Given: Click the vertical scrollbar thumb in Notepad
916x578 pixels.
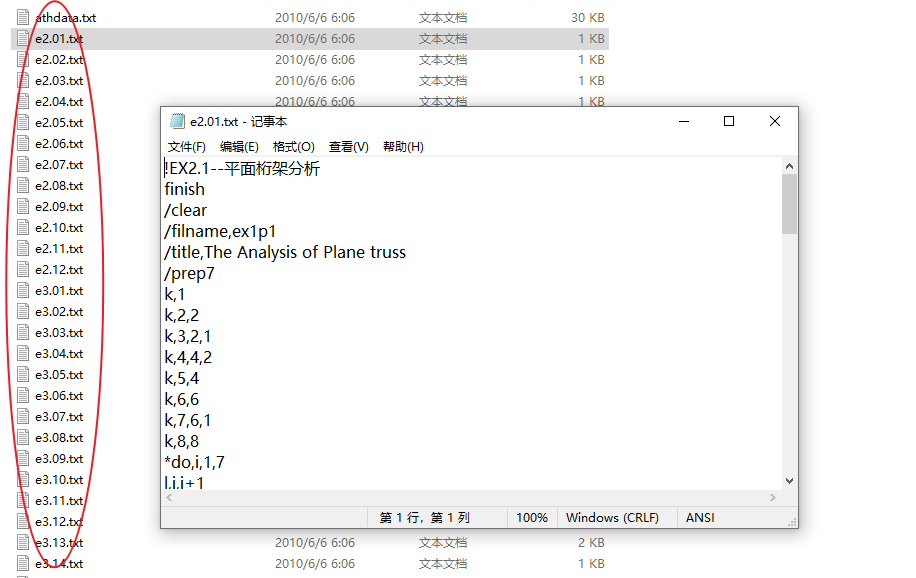Looking at the screenshot, I should click(x=789, y=204).
